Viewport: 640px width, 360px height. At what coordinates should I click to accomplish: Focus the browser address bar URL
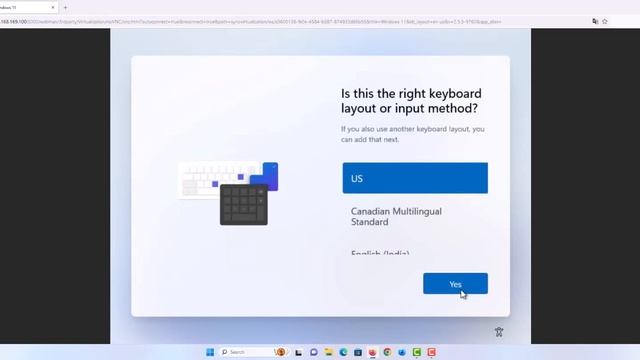click(x=251, y=22)
